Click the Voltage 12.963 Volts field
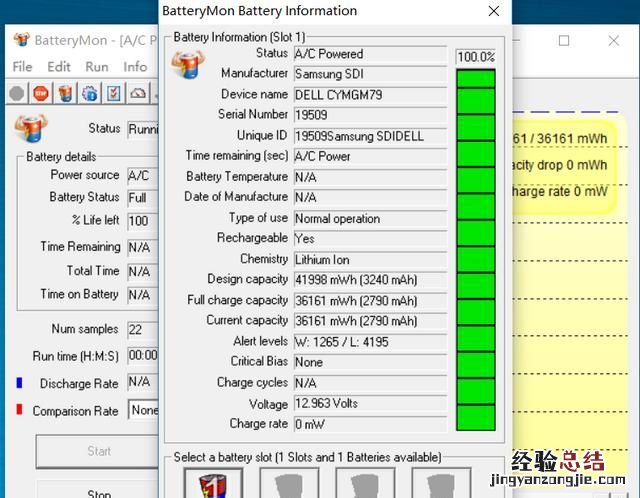Image resolution: width=640 pixels, height=498 pixels. (x=370, y=403)
